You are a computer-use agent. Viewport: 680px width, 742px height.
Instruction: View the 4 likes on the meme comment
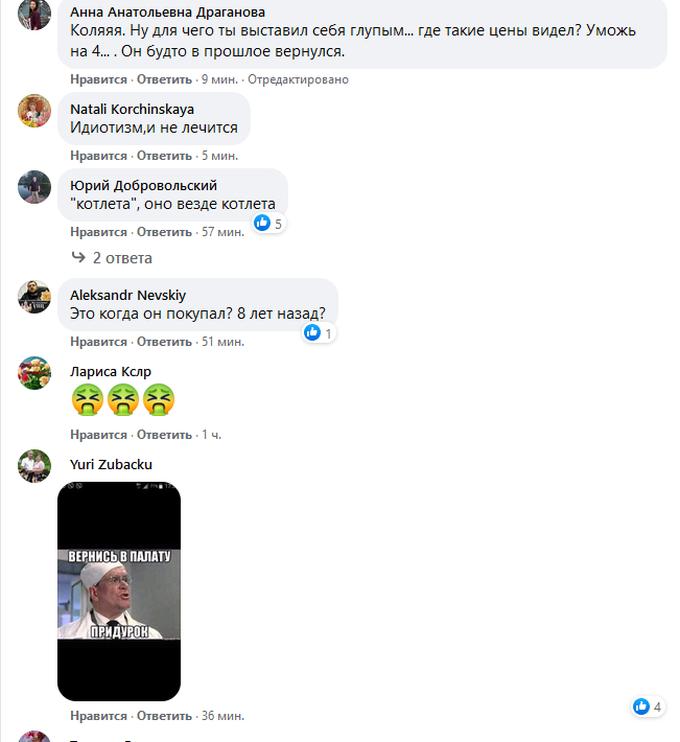pos(647,707)
